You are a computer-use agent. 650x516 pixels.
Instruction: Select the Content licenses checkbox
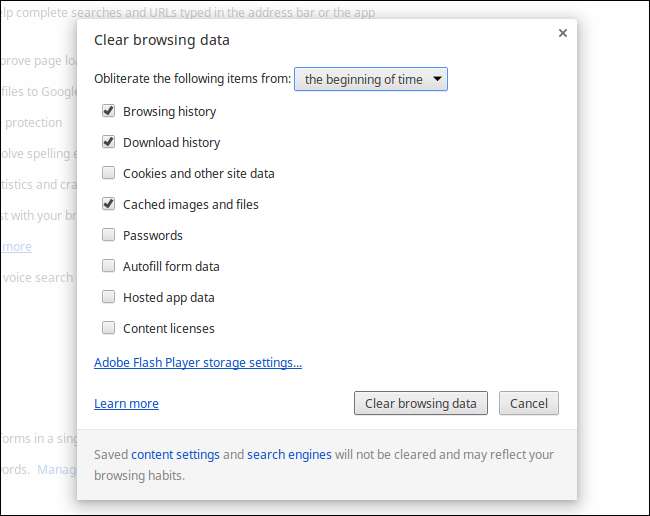click(x=108, y=328)
